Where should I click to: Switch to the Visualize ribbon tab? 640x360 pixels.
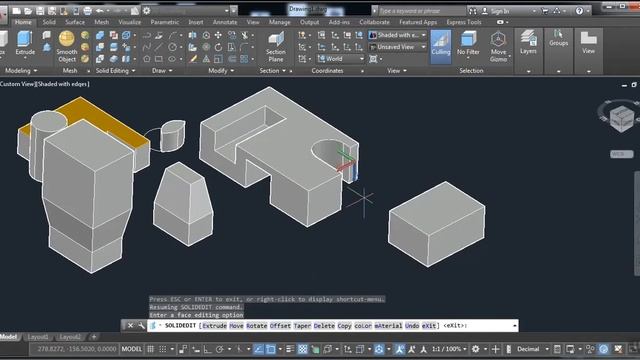pos(129,22)
